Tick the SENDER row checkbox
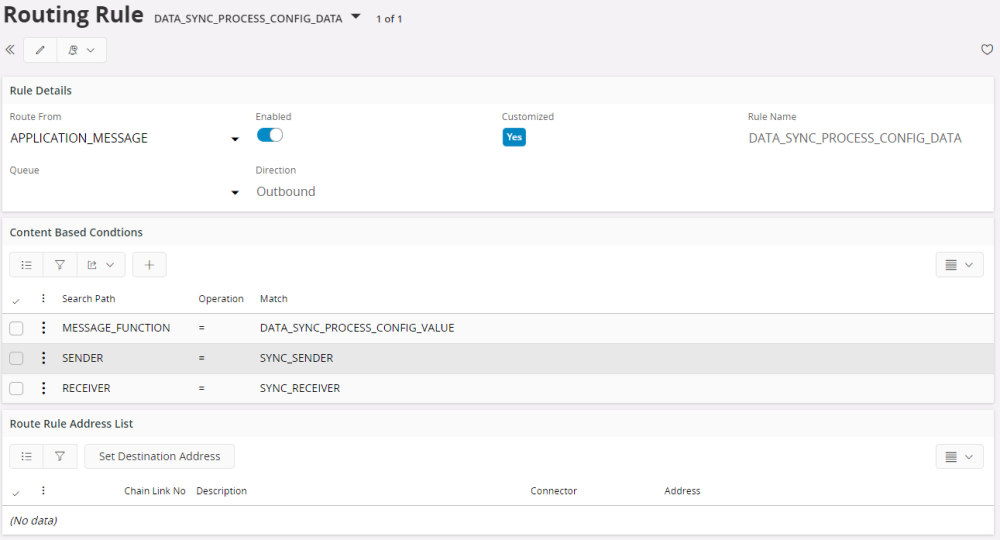 [16, 358]
